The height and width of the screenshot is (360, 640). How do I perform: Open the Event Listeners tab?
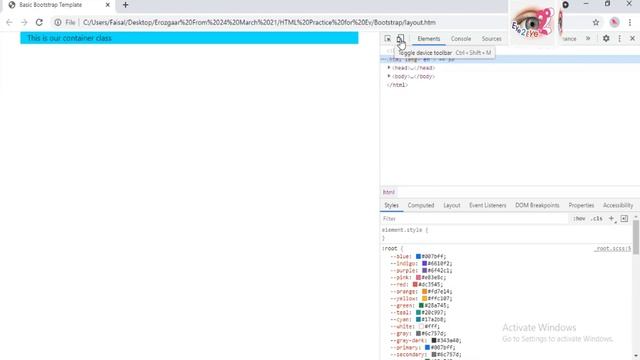click(x=487, y=205)
